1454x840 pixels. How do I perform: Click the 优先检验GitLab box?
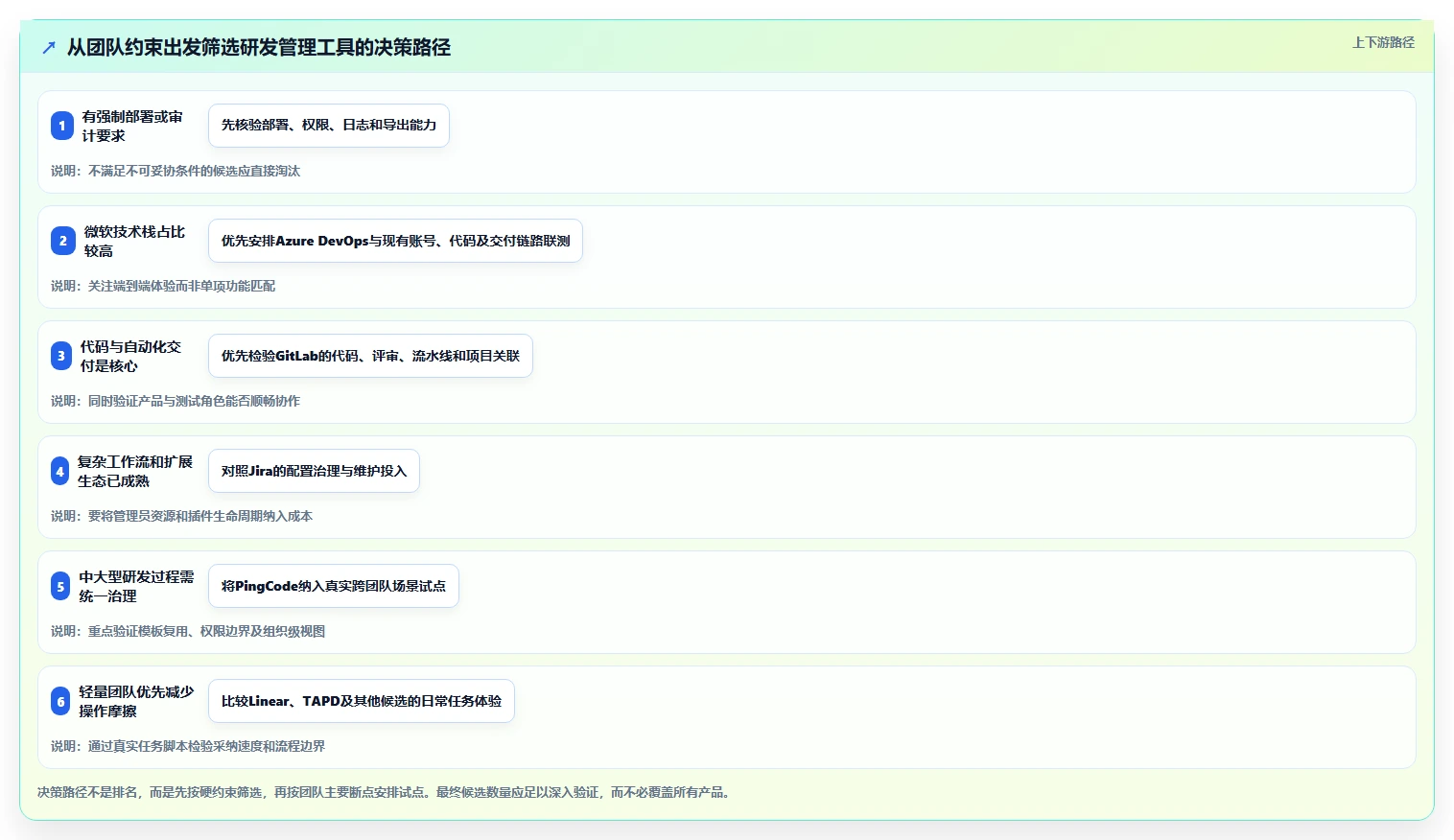tap(370, 356)
